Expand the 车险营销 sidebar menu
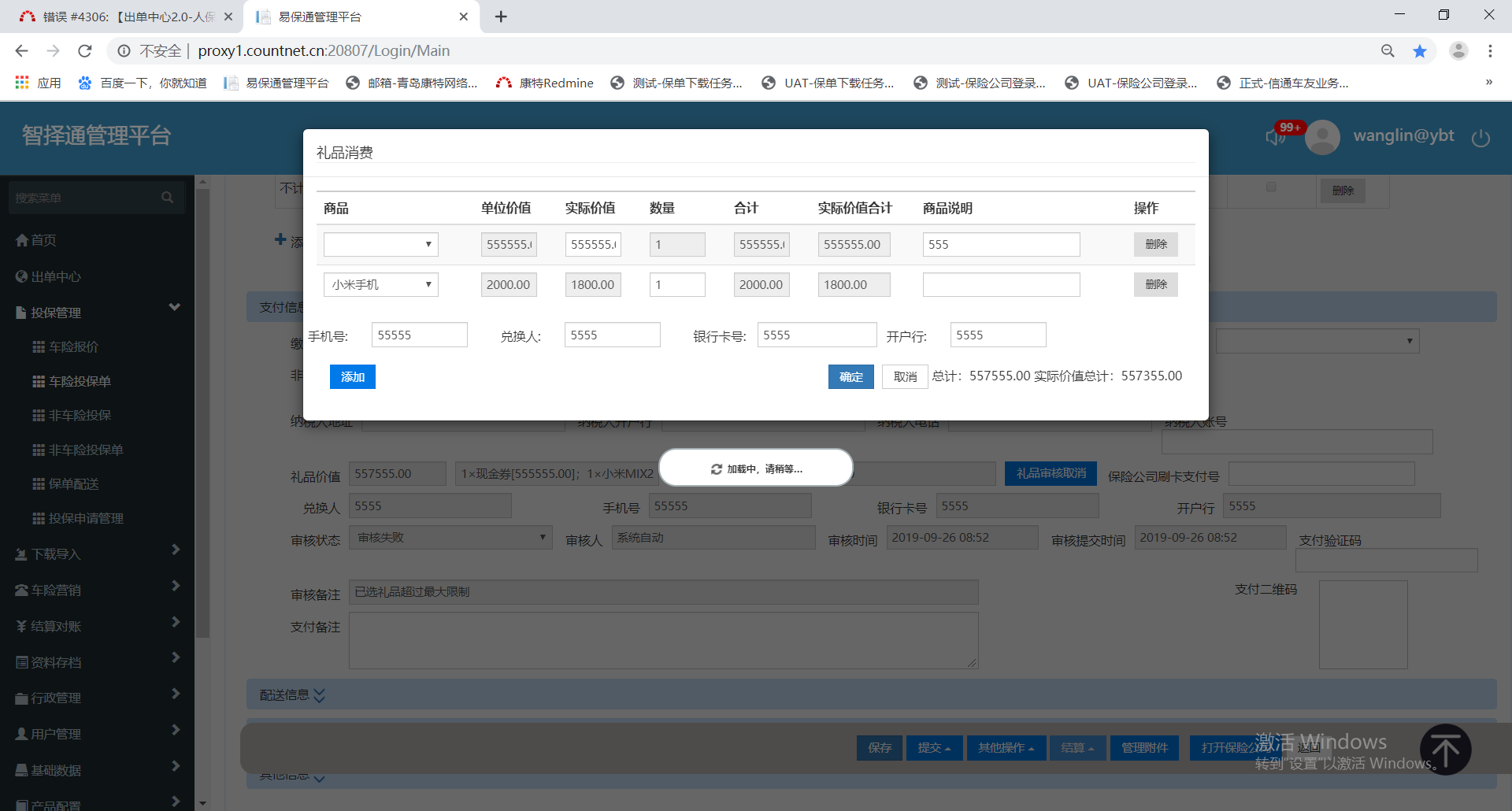Screen dimensions: 1512x811 pos(97,590)
